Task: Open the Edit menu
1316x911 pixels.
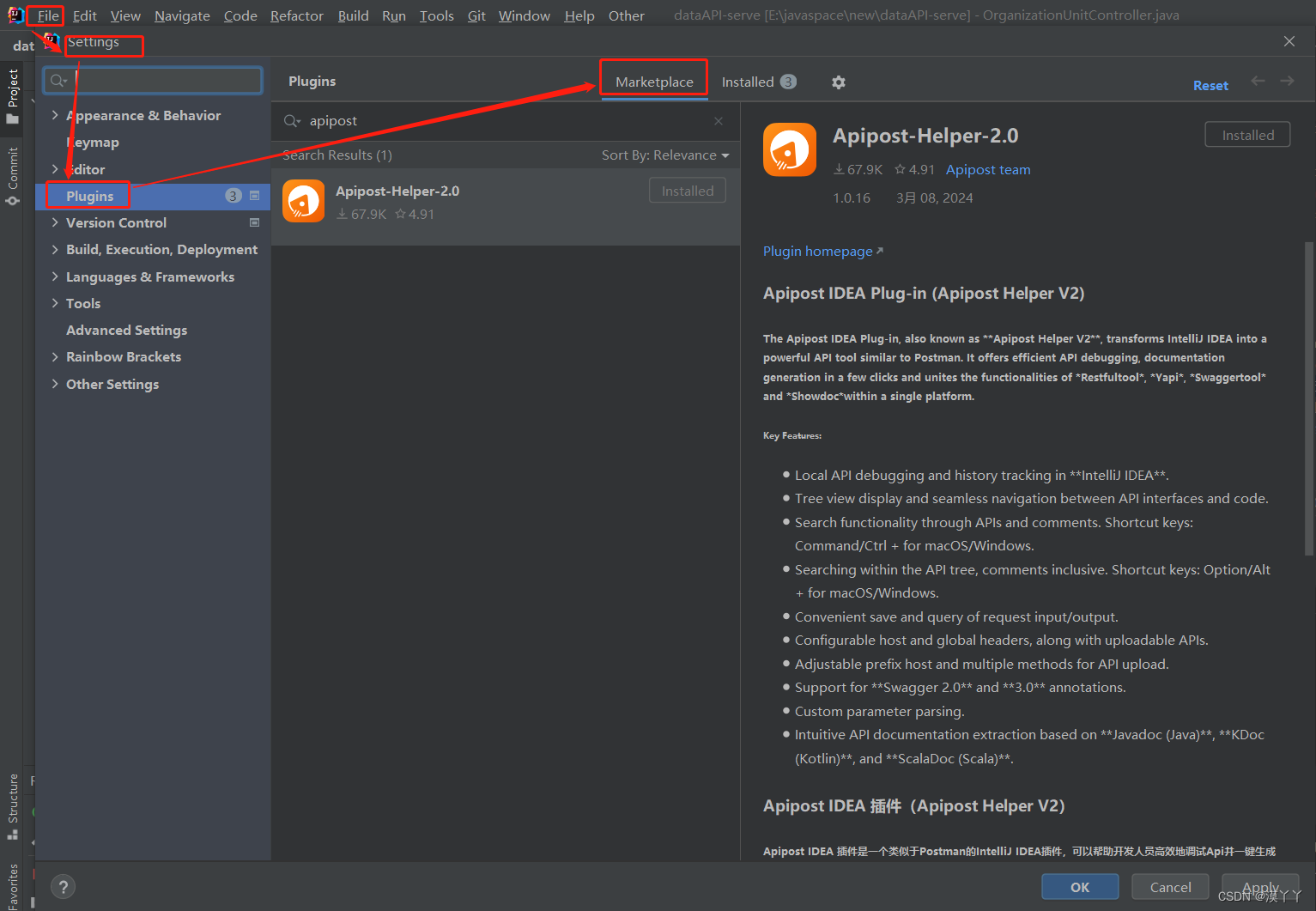Action: 84,15
